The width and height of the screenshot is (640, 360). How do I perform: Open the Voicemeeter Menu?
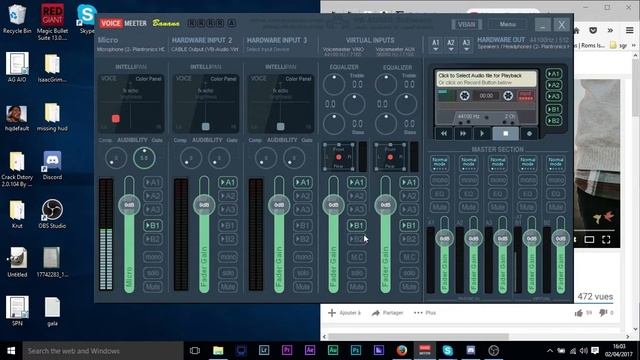pos(508,24)
